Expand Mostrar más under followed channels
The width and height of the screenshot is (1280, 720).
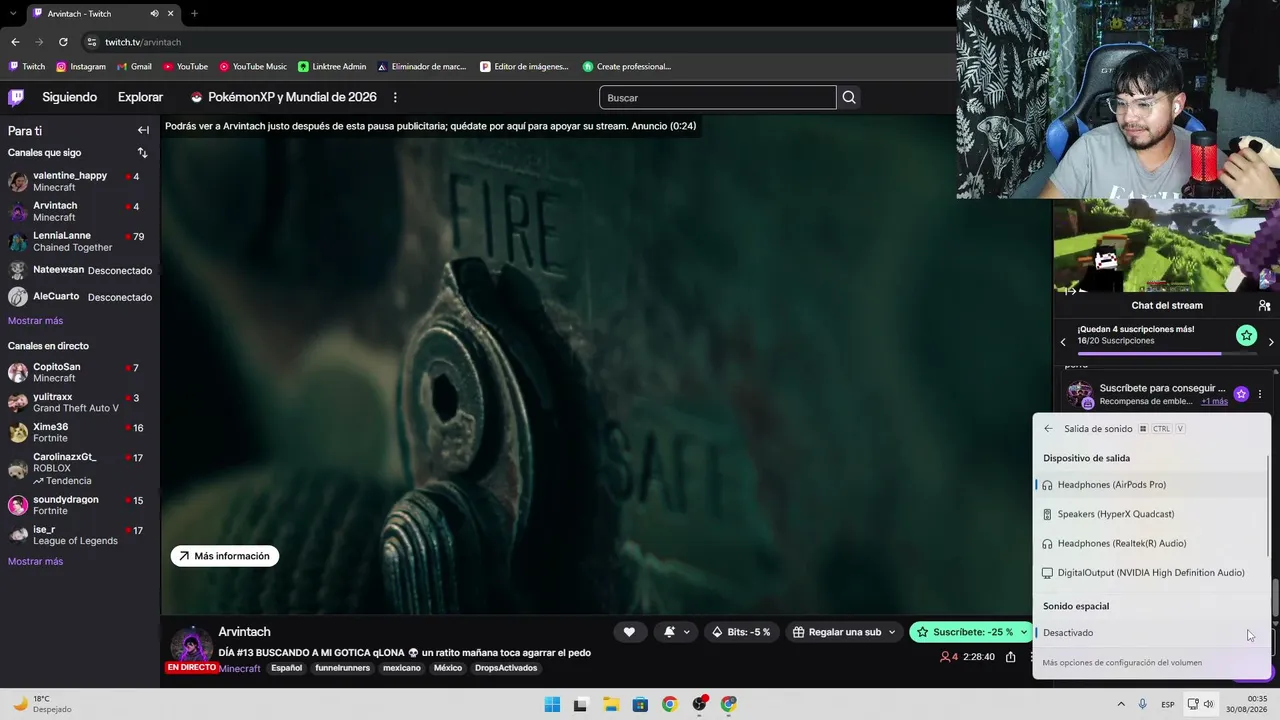(35, 321)
